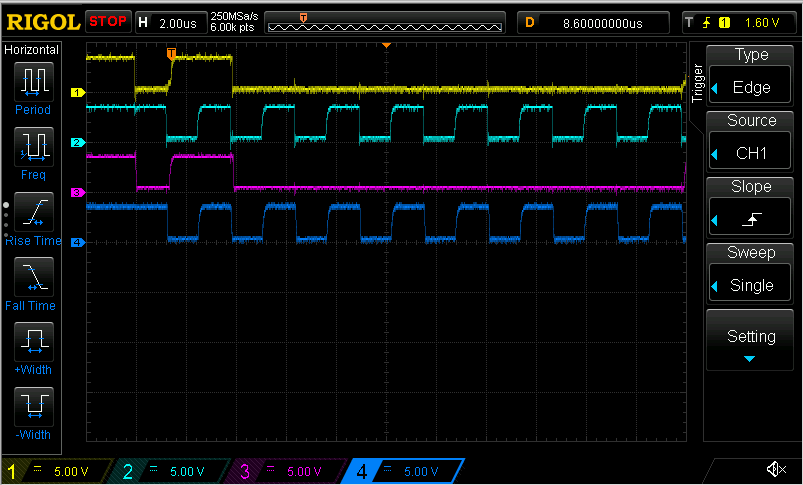Choose the Rise Time measurement icon
Screen dimensions: 803x485
(33, 211)
